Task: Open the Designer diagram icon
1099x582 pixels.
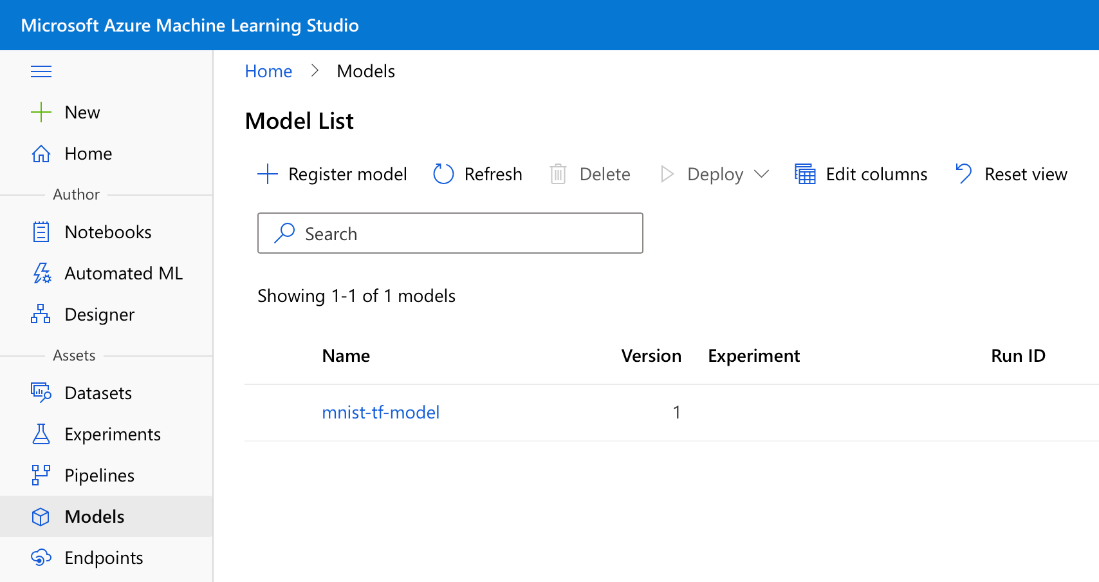Action: click(x=41, y=314)
